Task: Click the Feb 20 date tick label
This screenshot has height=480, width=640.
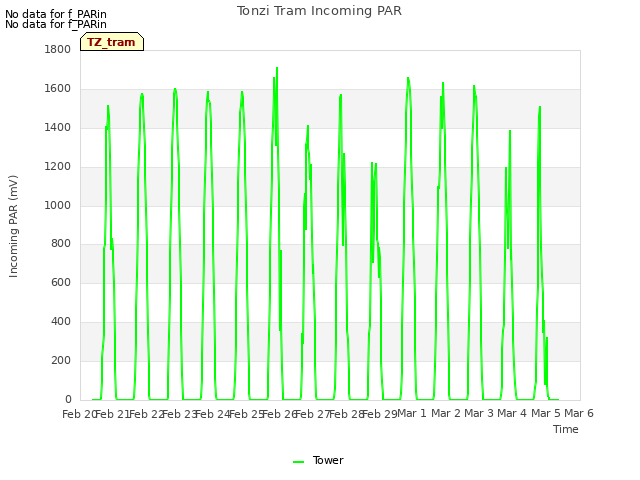Action: (79, 414)
